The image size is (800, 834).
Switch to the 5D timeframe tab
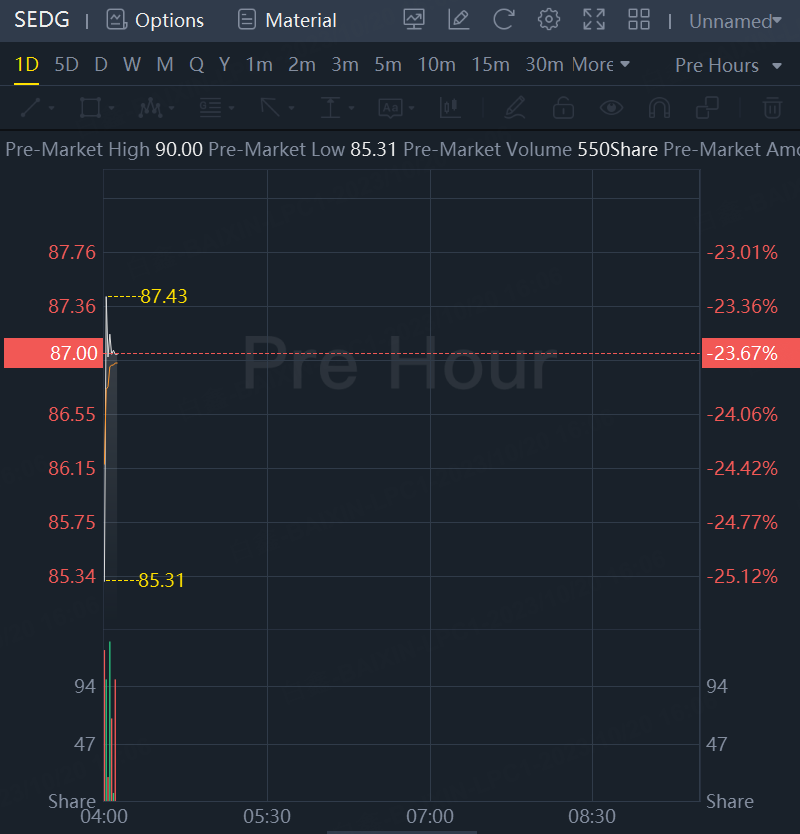(66, 65)
